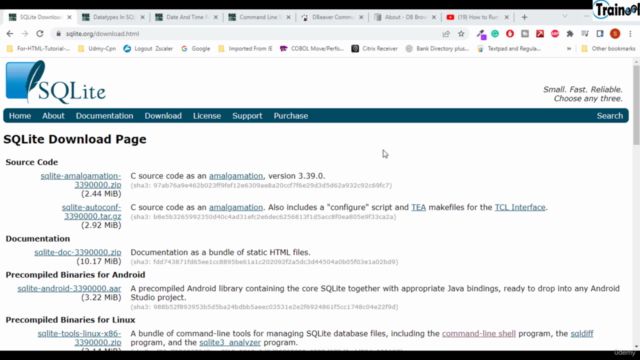Open the gray square extension icon
The width and height of the screenshot is (640, 360).
click(525, 34)
